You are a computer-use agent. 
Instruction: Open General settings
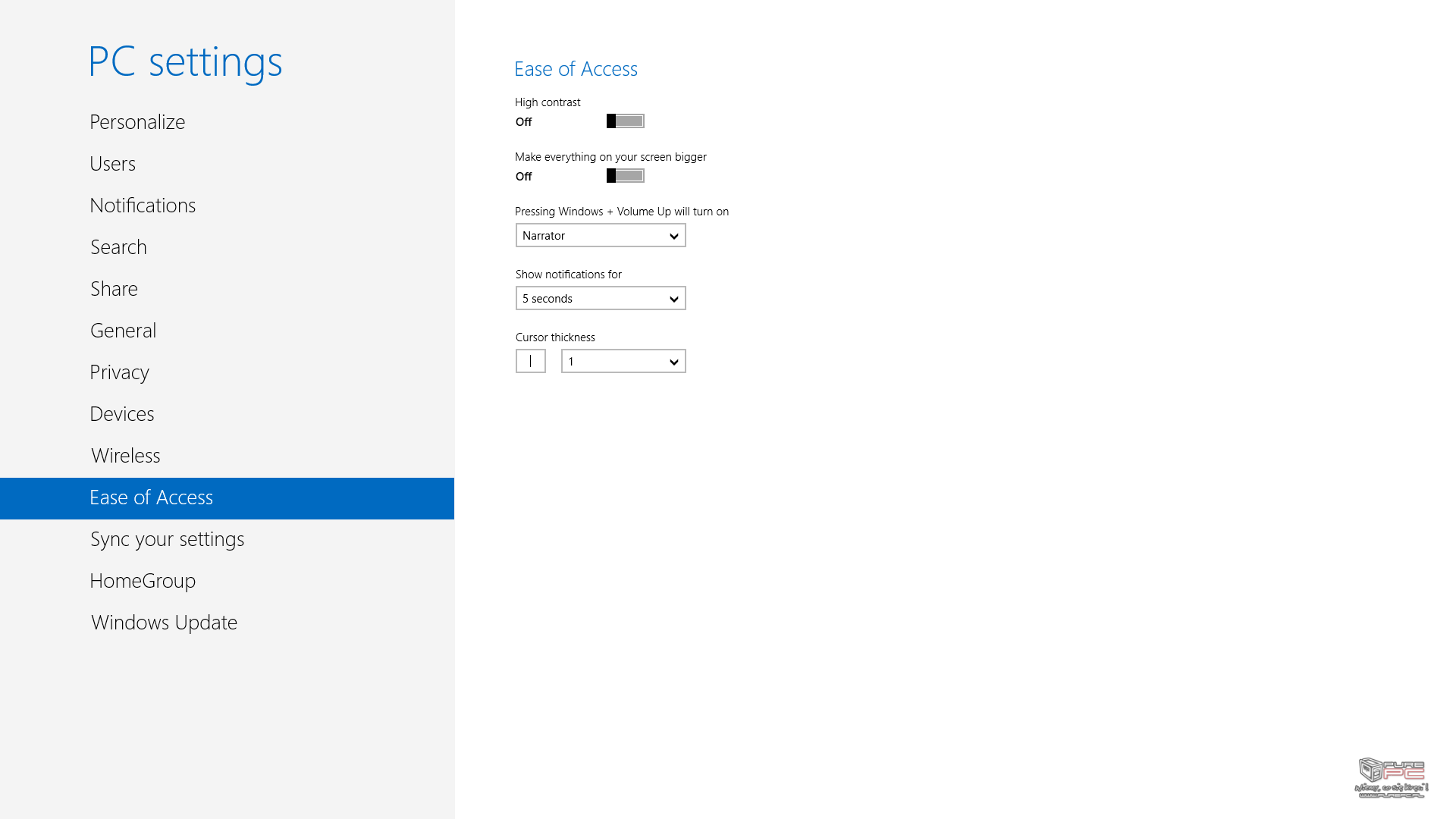pyautogui.click(x=123, y=331)
